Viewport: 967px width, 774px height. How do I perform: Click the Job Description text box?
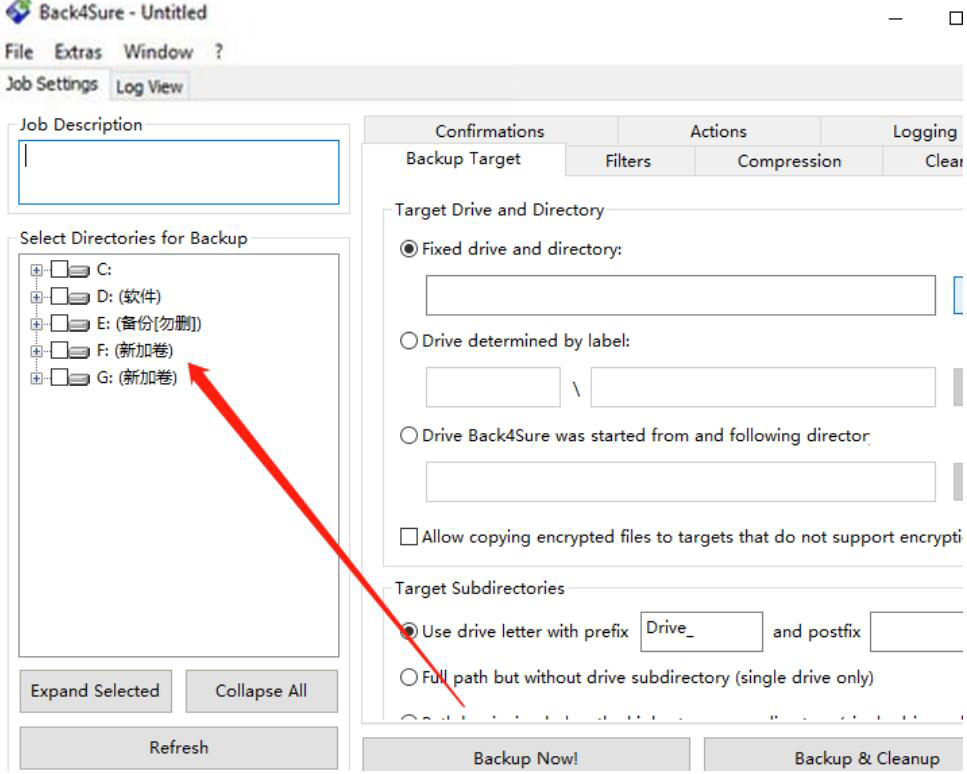(179, 173)
